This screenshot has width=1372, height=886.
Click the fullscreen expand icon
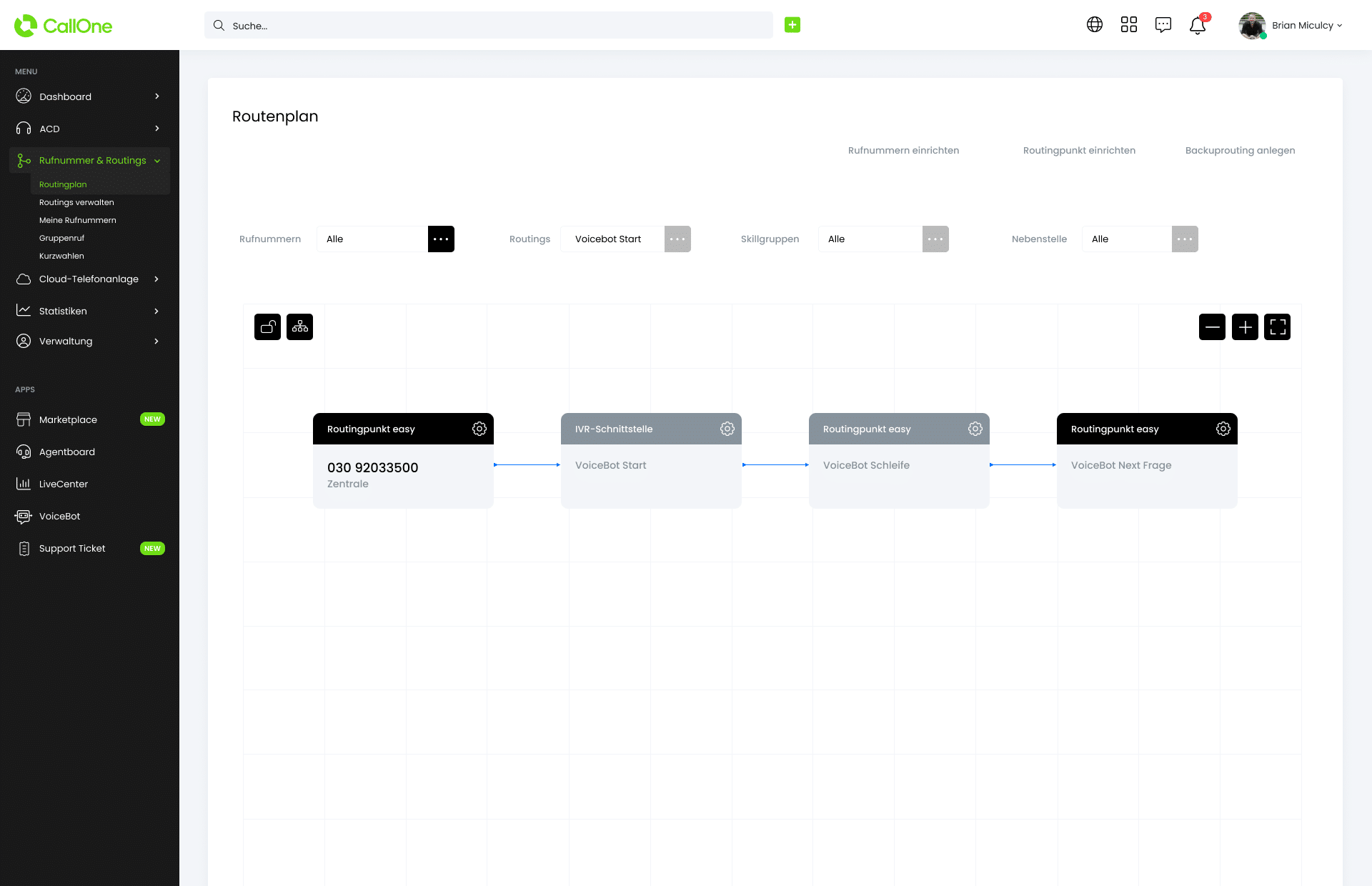(x=1278, y=326)
